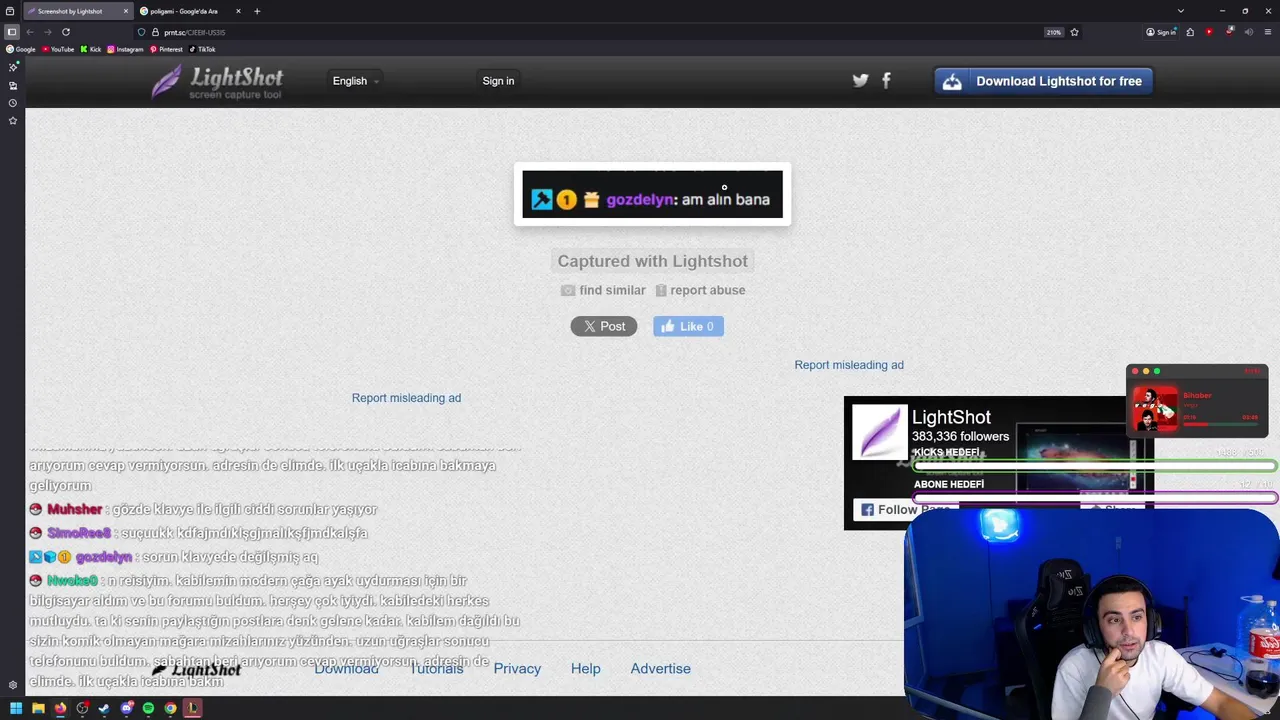Open Lightshot Twitter bird icon
The height and width of the screenshot is (720, 1280).
(860, 81)
